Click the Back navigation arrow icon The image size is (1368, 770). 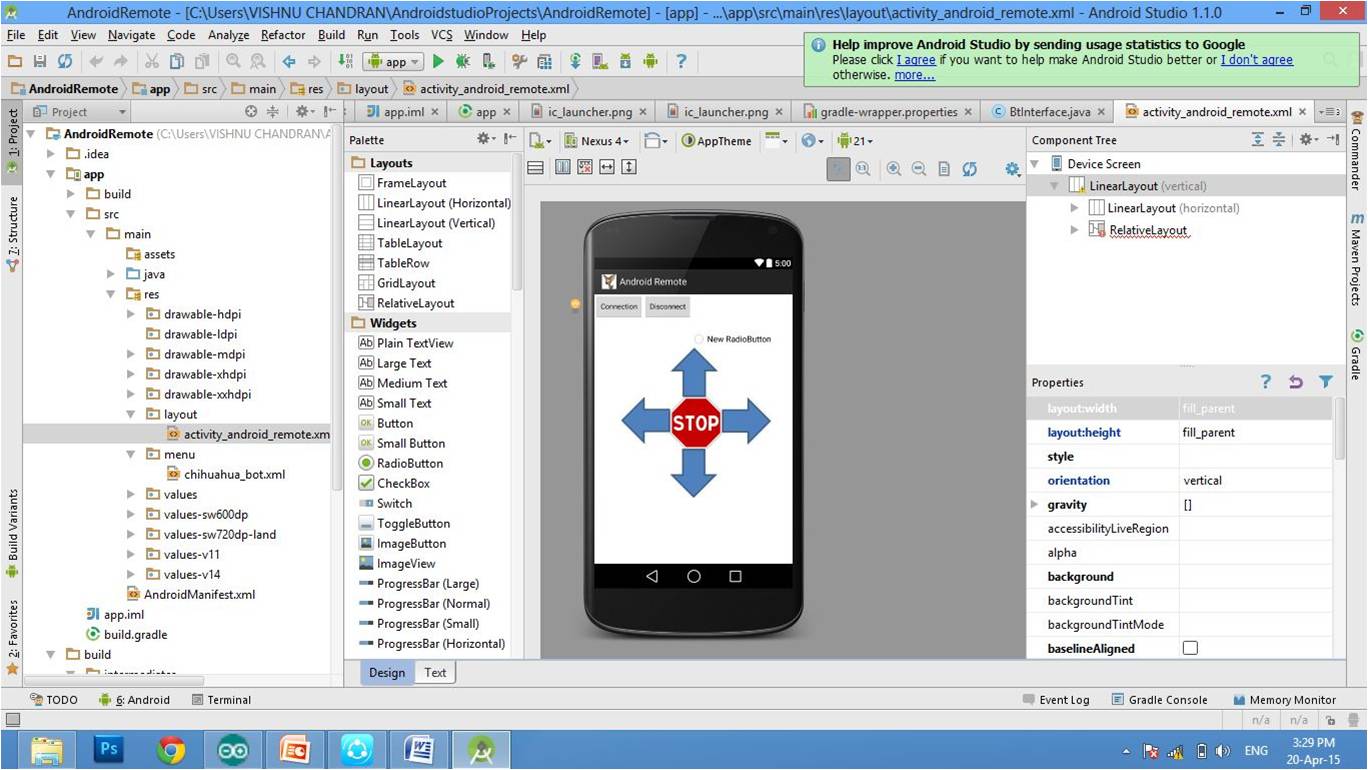pyautogui.click(x=289, y=61)
